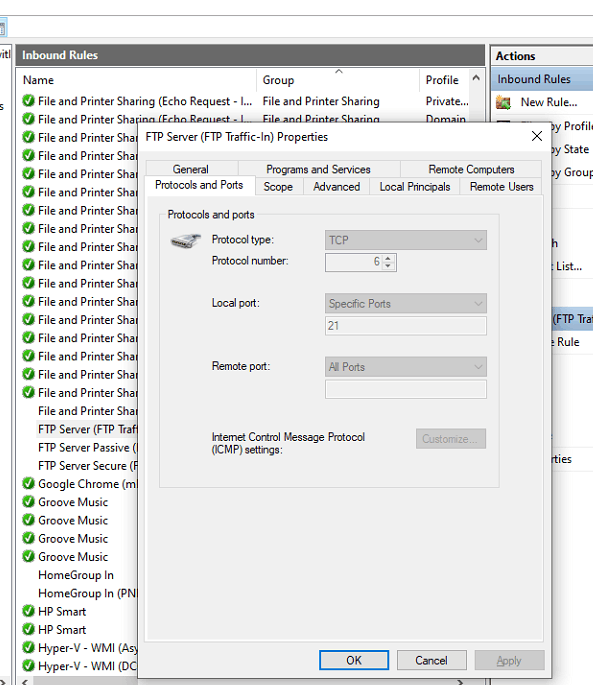Click Private... profile cell in first row
Image resolution: width=593 pixels, height=685 pixels.
pos(447,101)
